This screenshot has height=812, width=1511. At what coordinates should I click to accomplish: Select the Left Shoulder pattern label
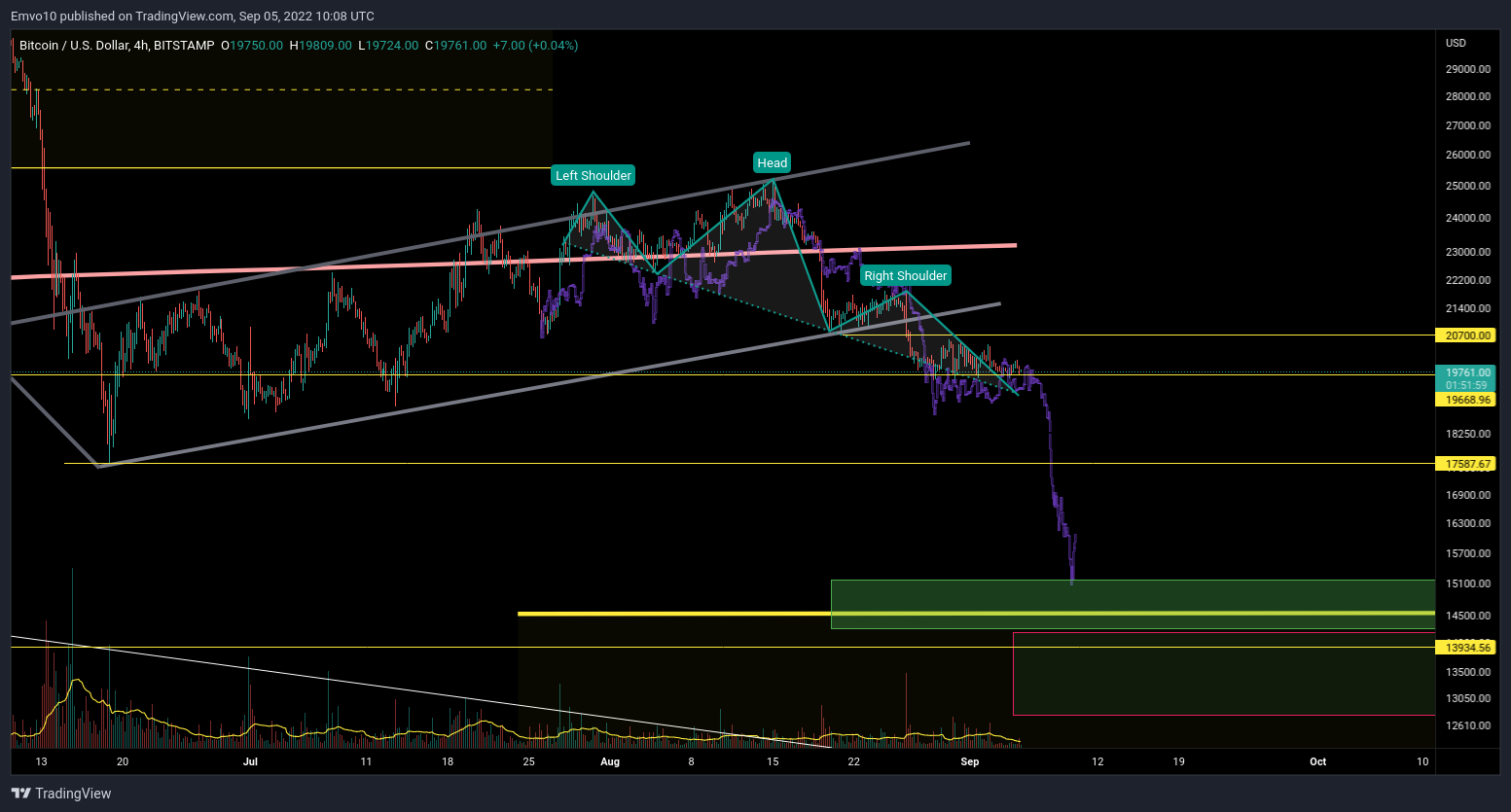click(594, 175)
